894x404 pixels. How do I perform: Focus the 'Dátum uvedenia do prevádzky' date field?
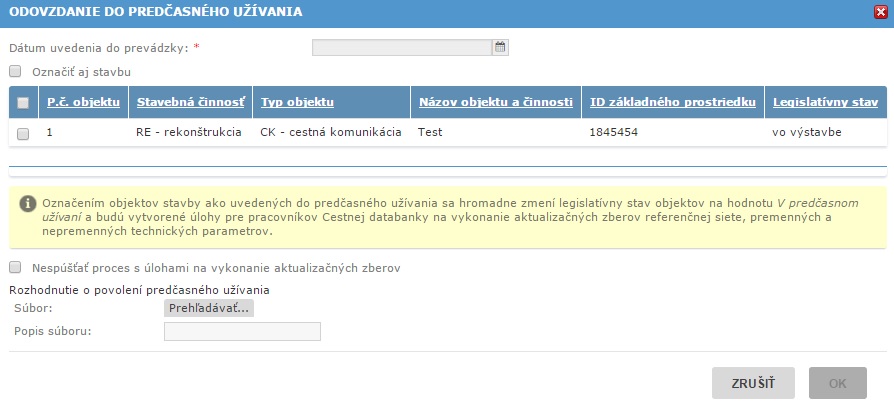pyautogui.click(x=402, y=47)
